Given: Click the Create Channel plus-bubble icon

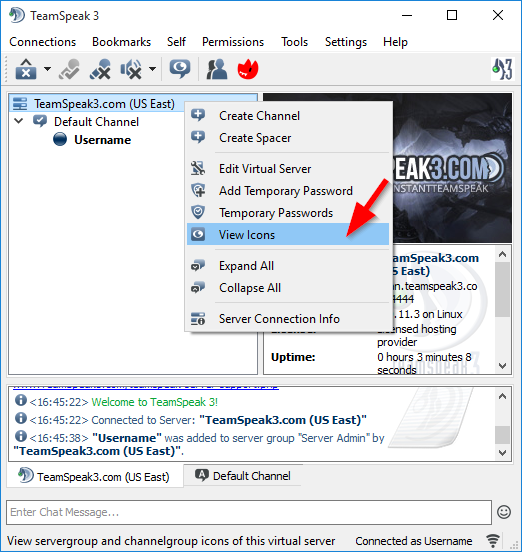Looking at the screenshot, I should coord(198,115).
